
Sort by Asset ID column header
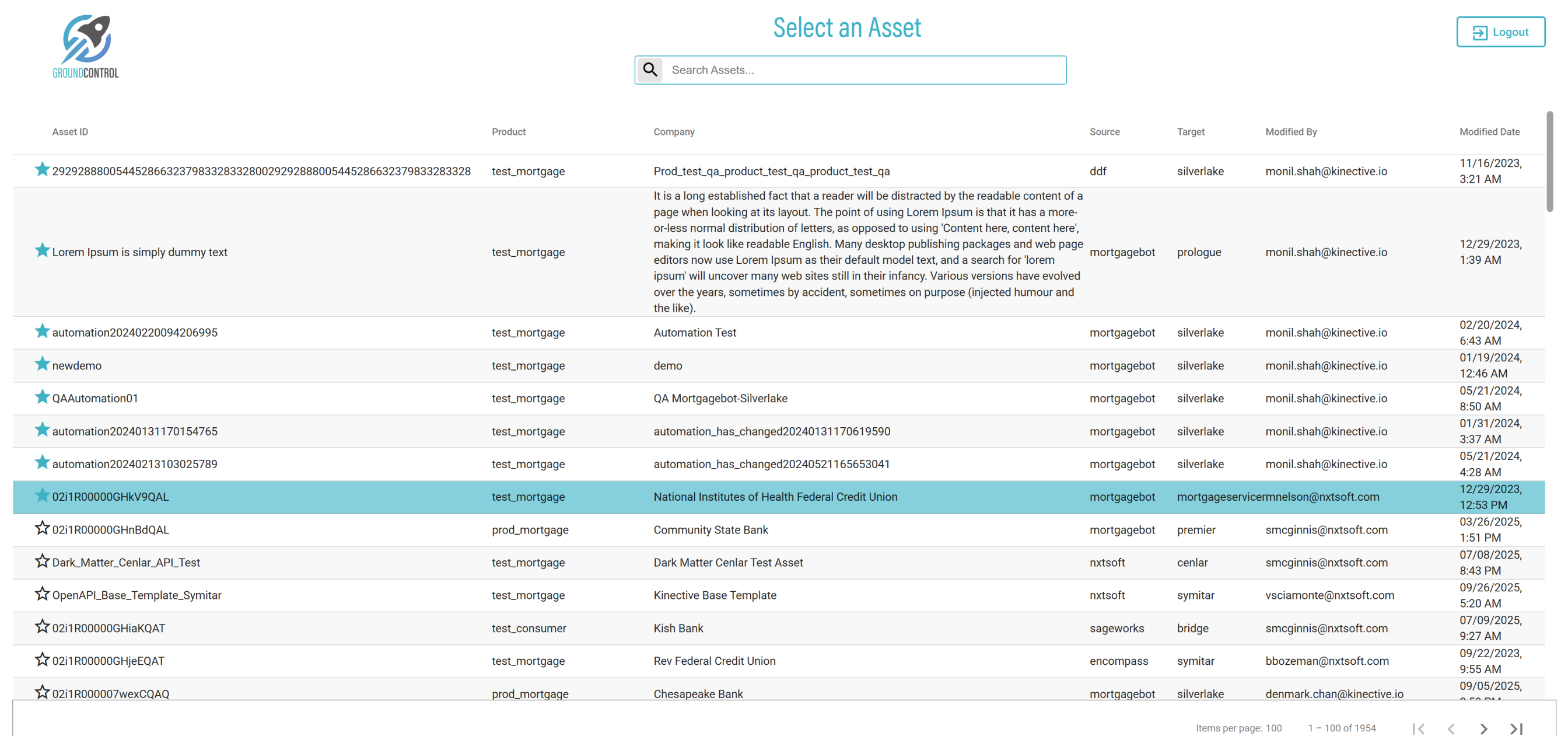(70, 131)
